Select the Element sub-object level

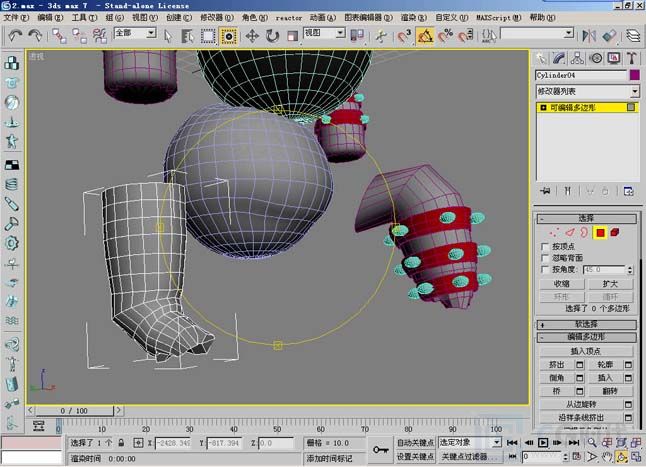[x=615, y=233]
